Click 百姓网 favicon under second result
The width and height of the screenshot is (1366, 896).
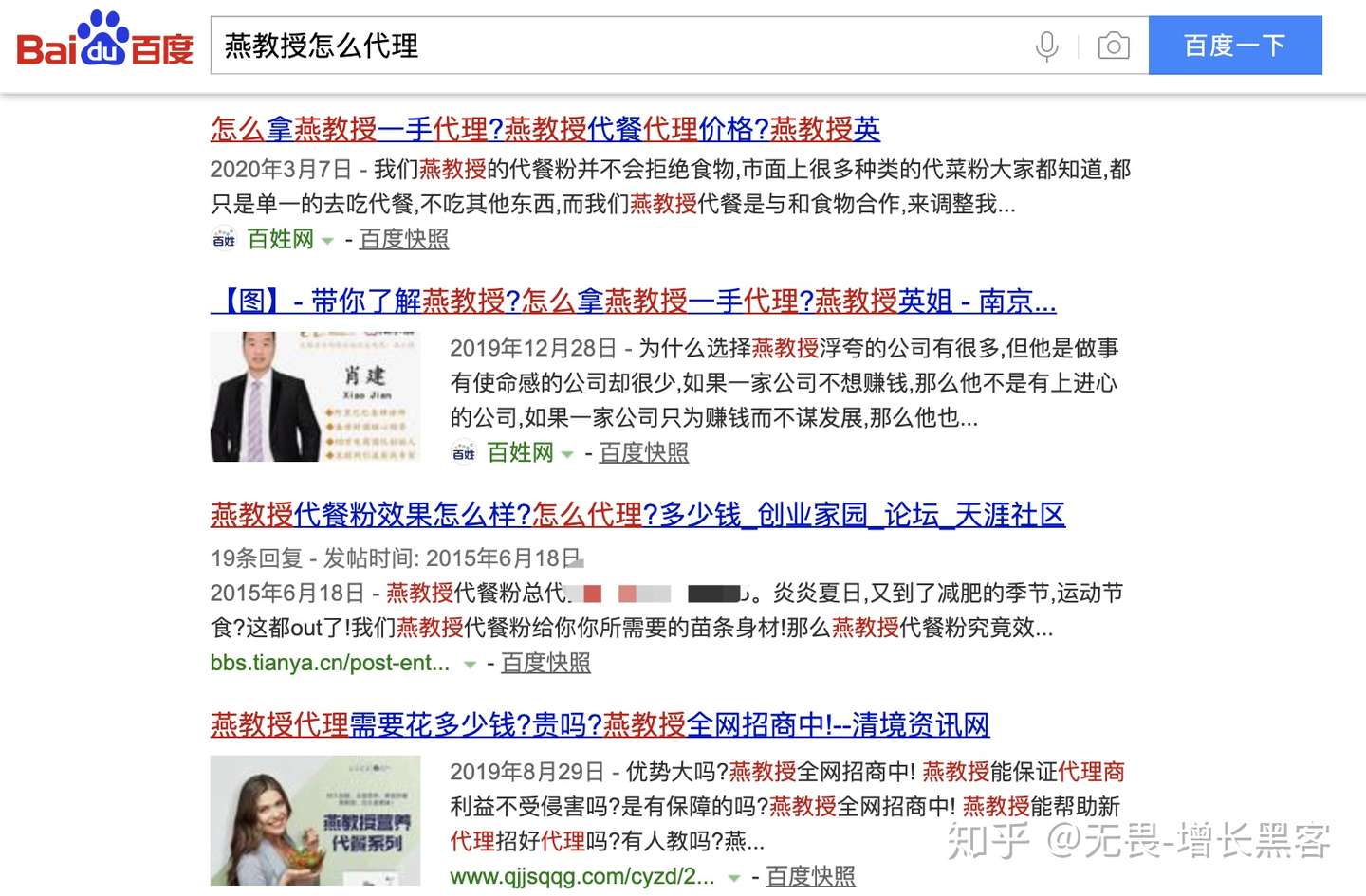(464, 452)
